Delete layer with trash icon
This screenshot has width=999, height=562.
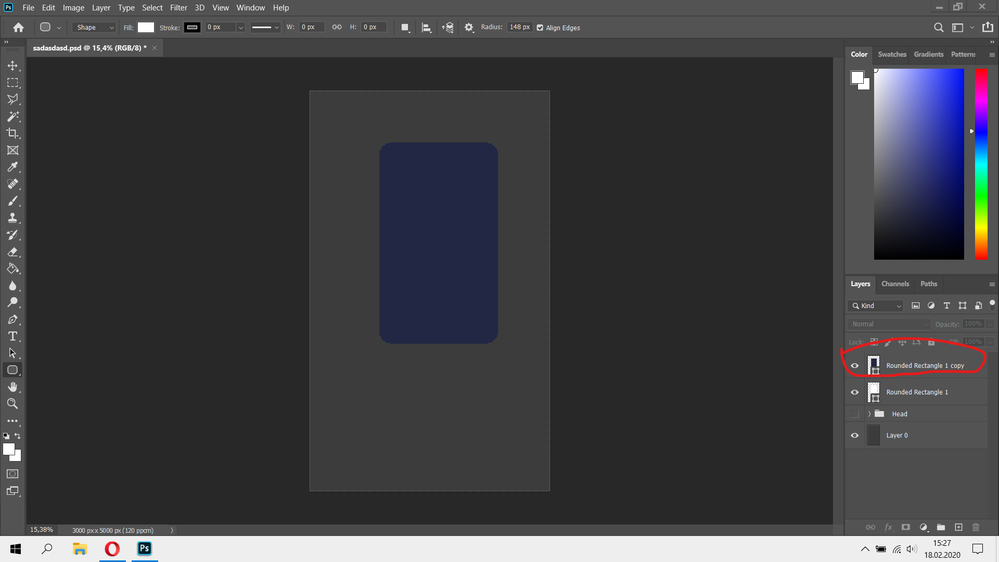coord(976,527)
